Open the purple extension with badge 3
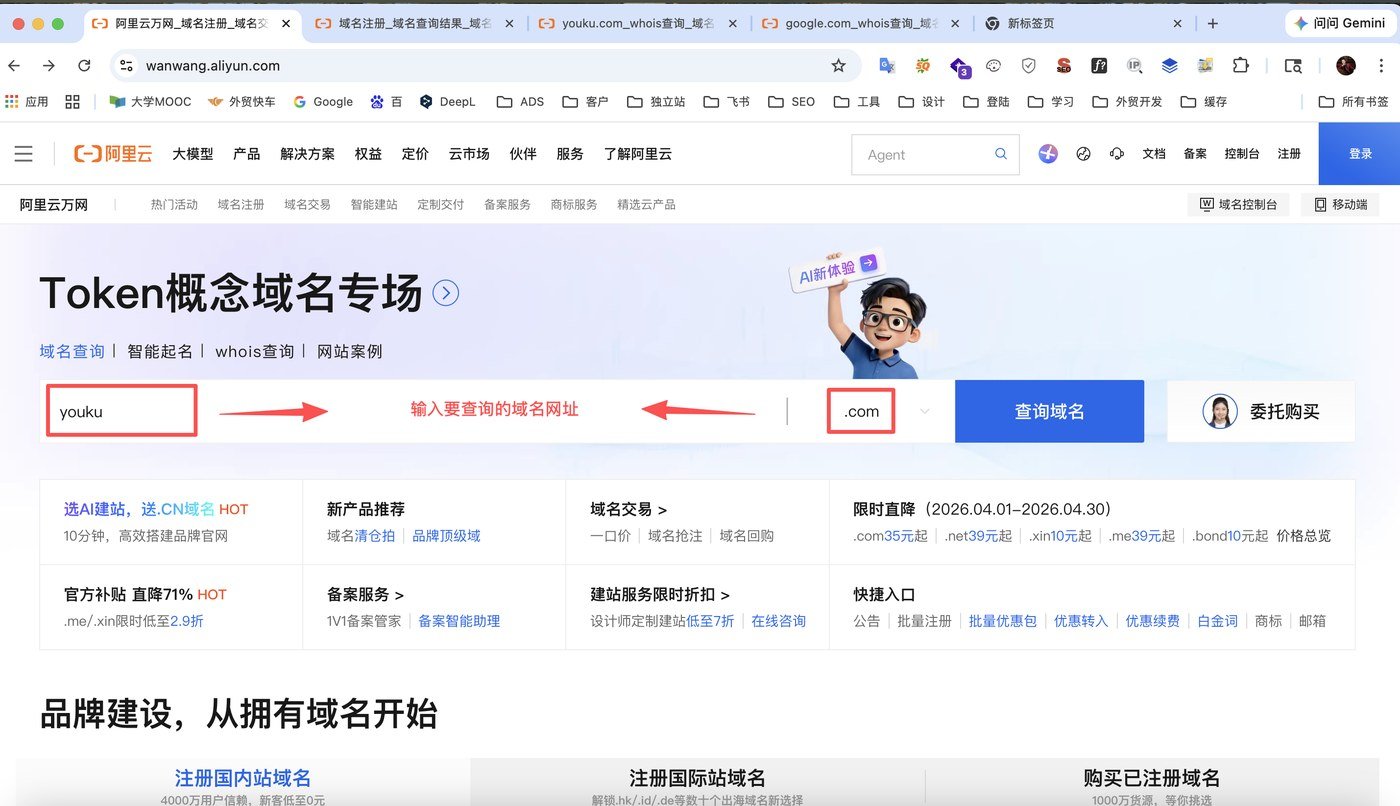 [x=959, y=67]
